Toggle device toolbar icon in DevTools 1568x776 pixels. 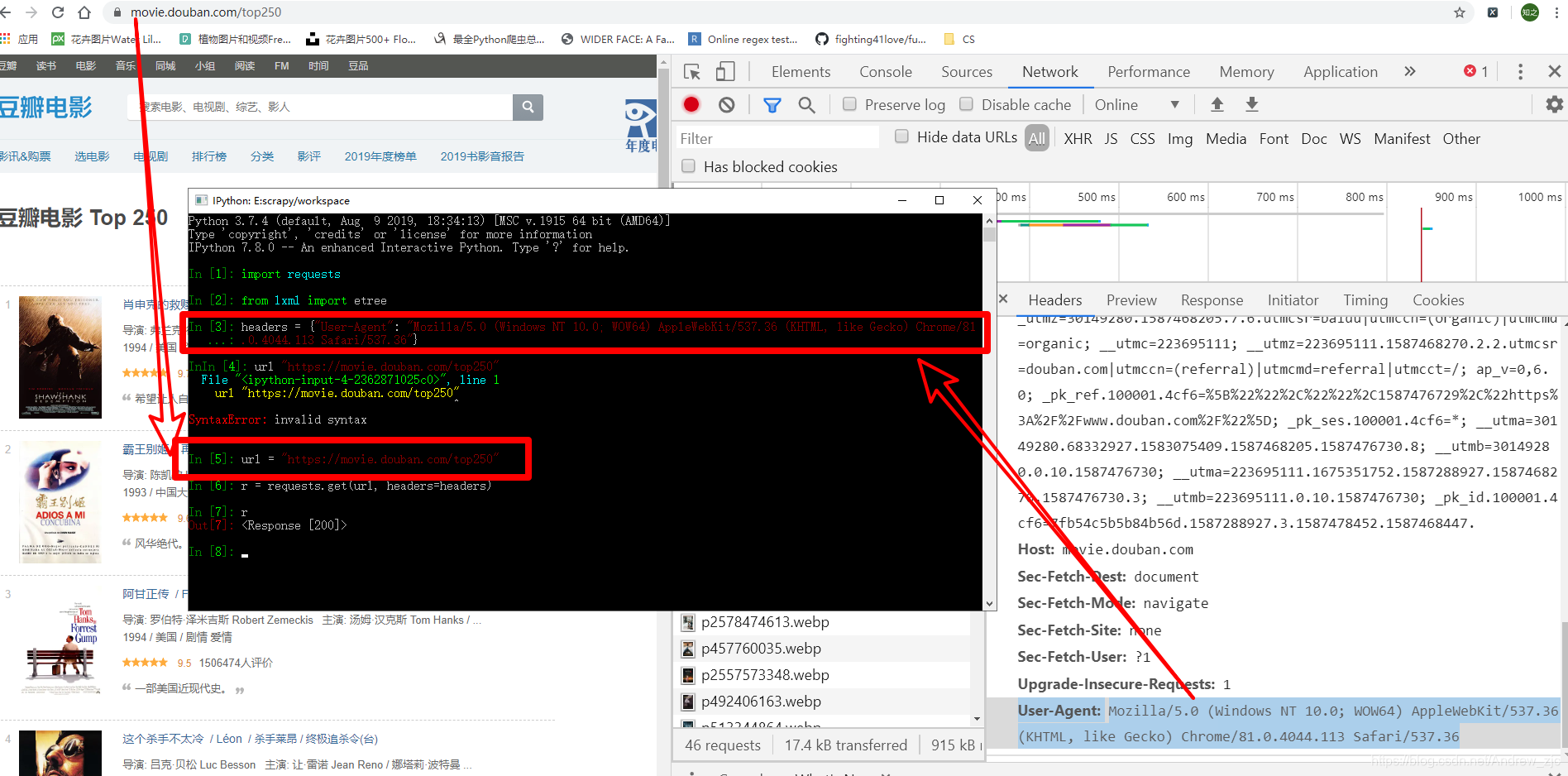(725, 72)
